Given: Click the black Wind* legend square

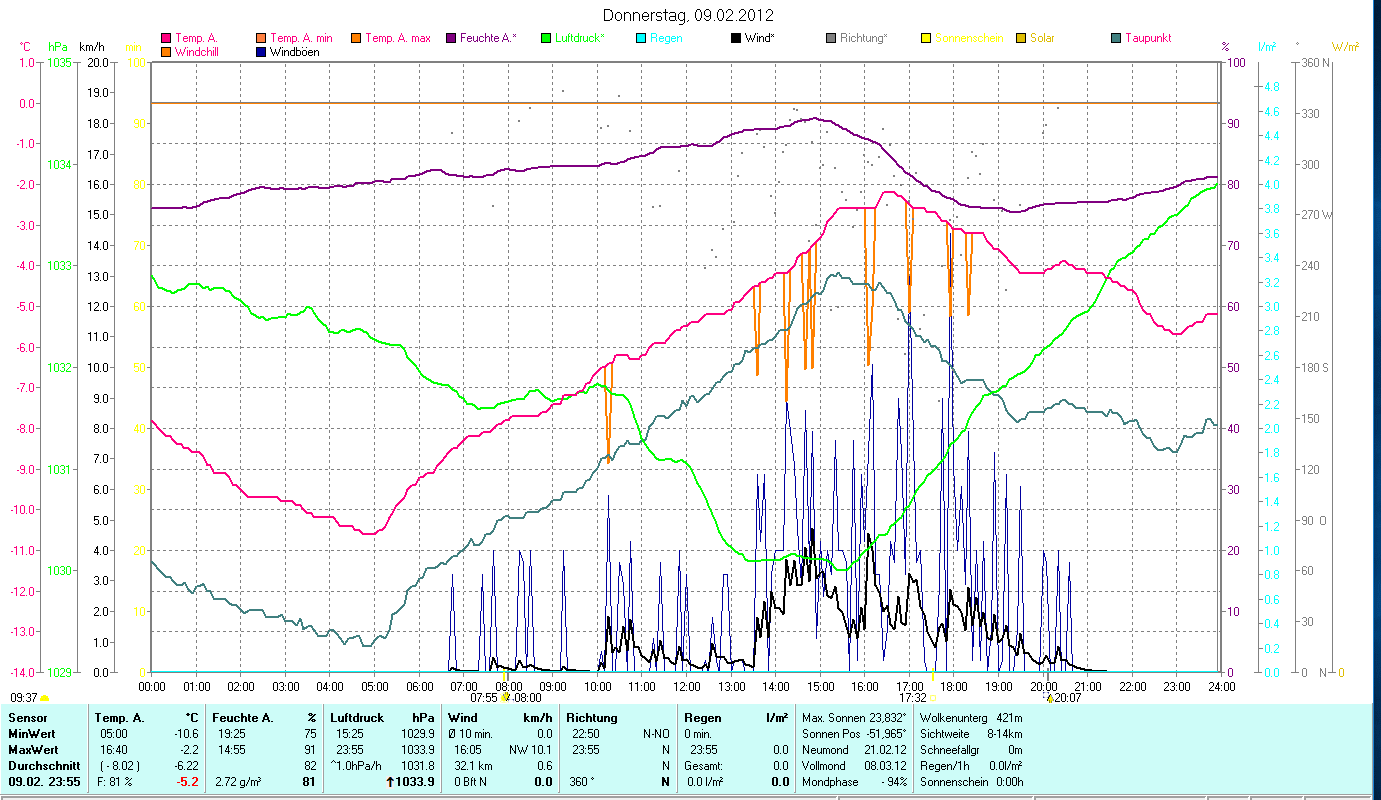Looking at the screenshot, I should tap(735, 39).
